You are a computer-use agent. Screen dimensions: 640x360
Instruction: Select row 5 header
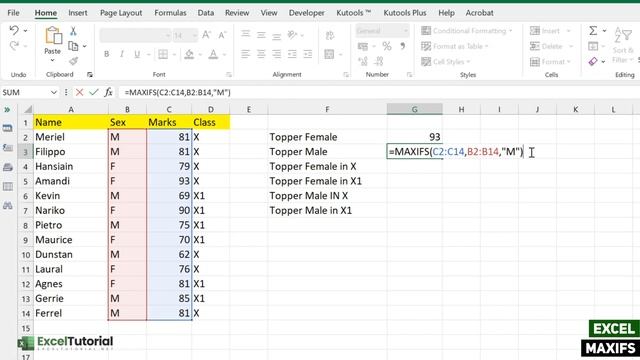(25, 181)
